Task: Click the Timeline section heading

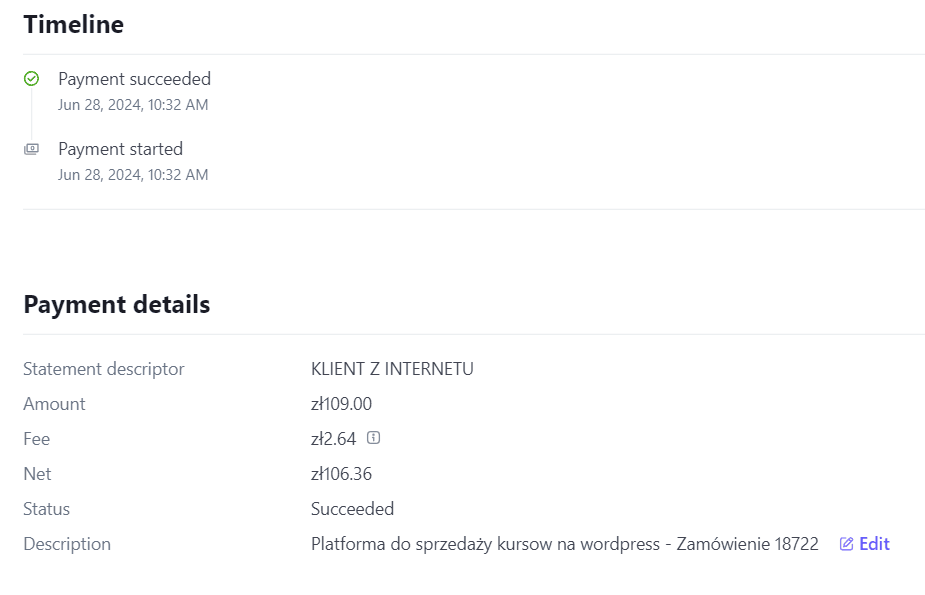Action: click(74, 25)
